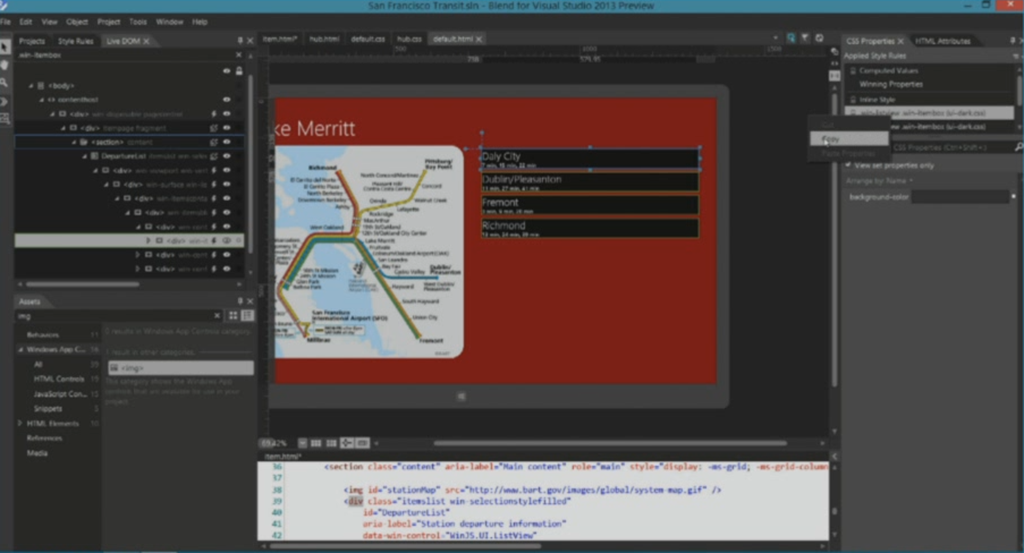The width and height of the screenshot is (1024, 553).
Task: Close the default.html document tab
Action: click(x=479, y=39)
